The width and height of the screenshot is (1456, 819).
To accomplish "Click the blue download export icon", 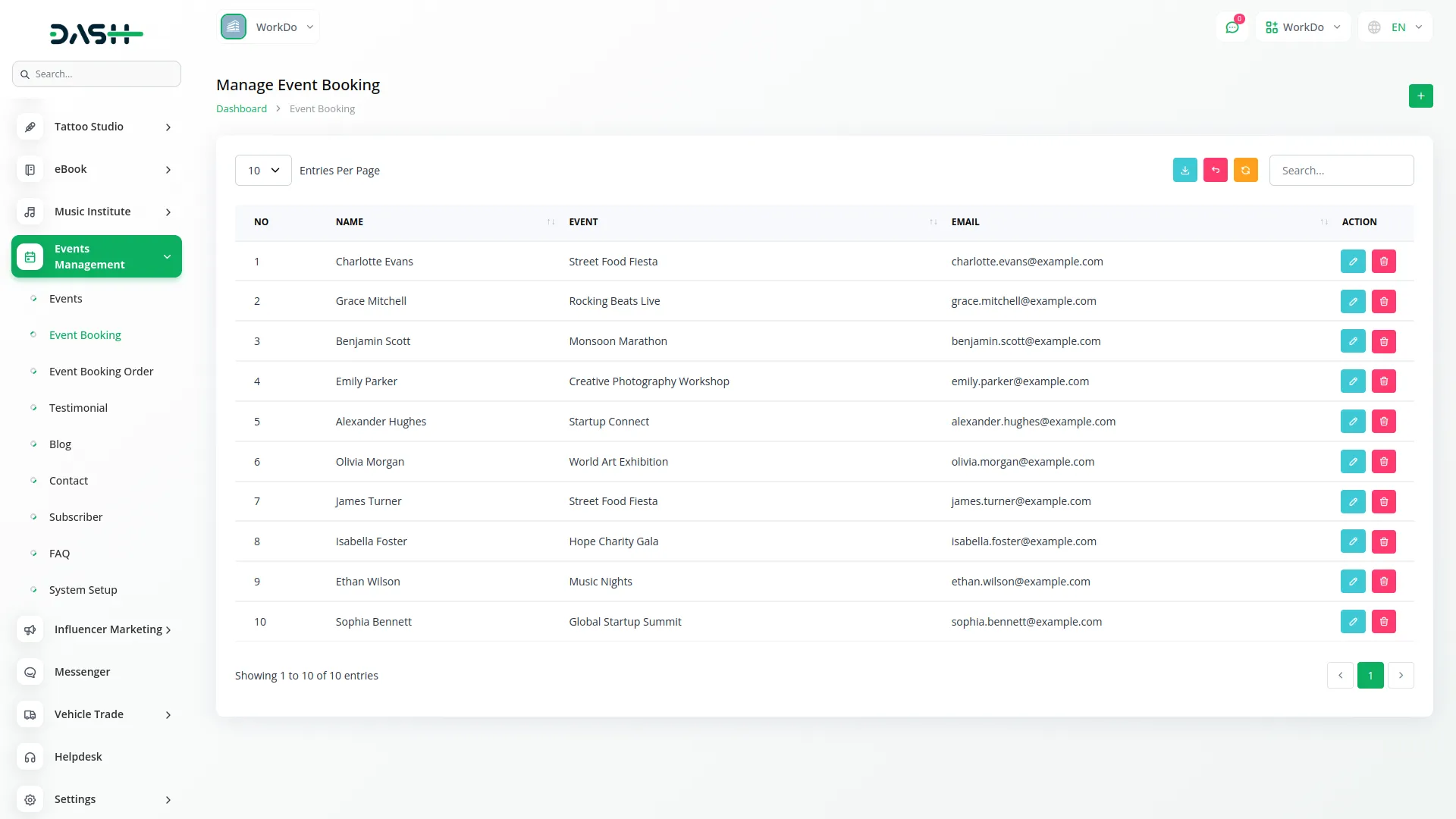I will click(x=1185, y=171).
